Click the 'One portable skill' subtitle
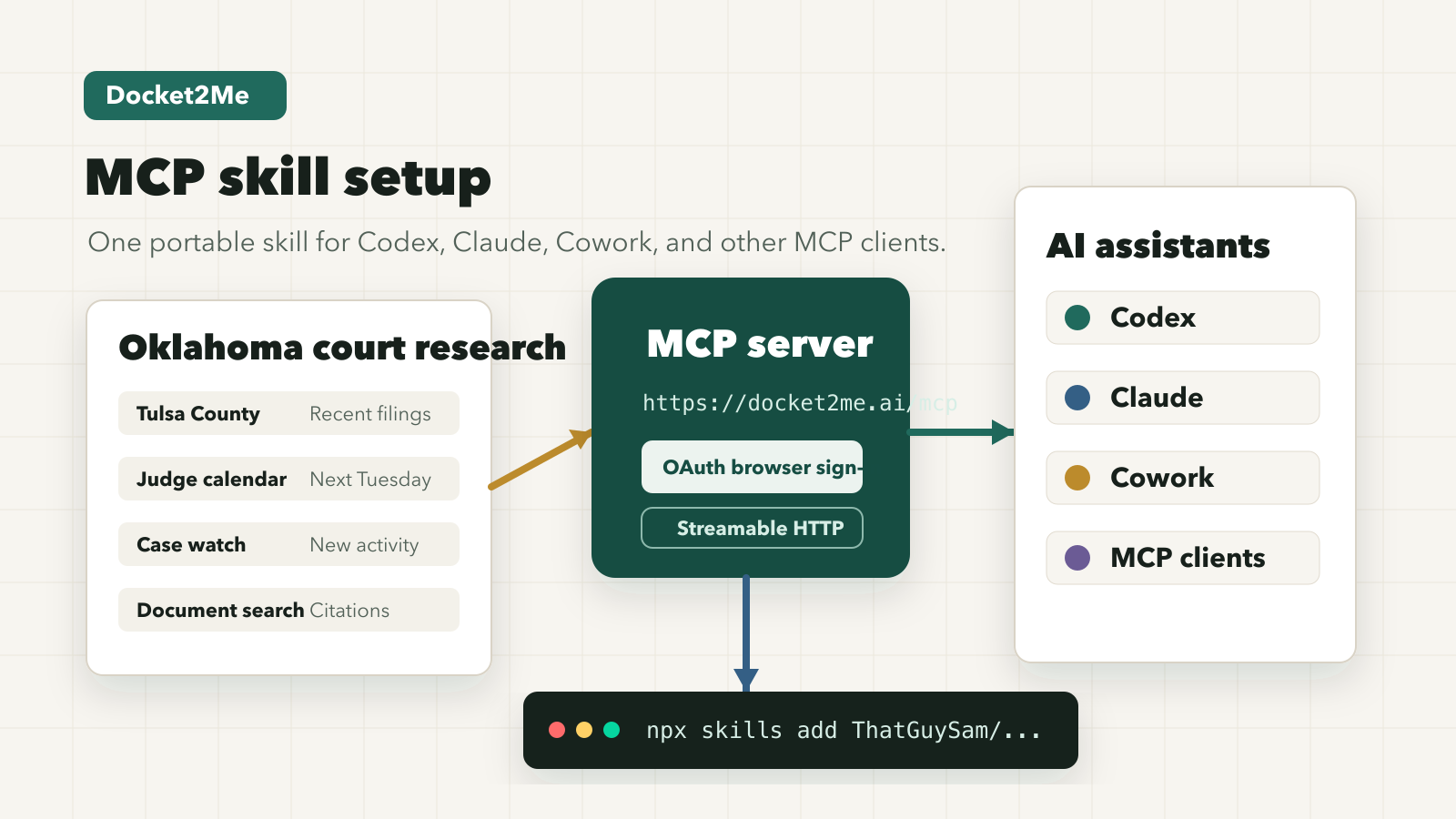This screenshot has width=1456, height=819. pyautogui.click(x=517, y=242)
